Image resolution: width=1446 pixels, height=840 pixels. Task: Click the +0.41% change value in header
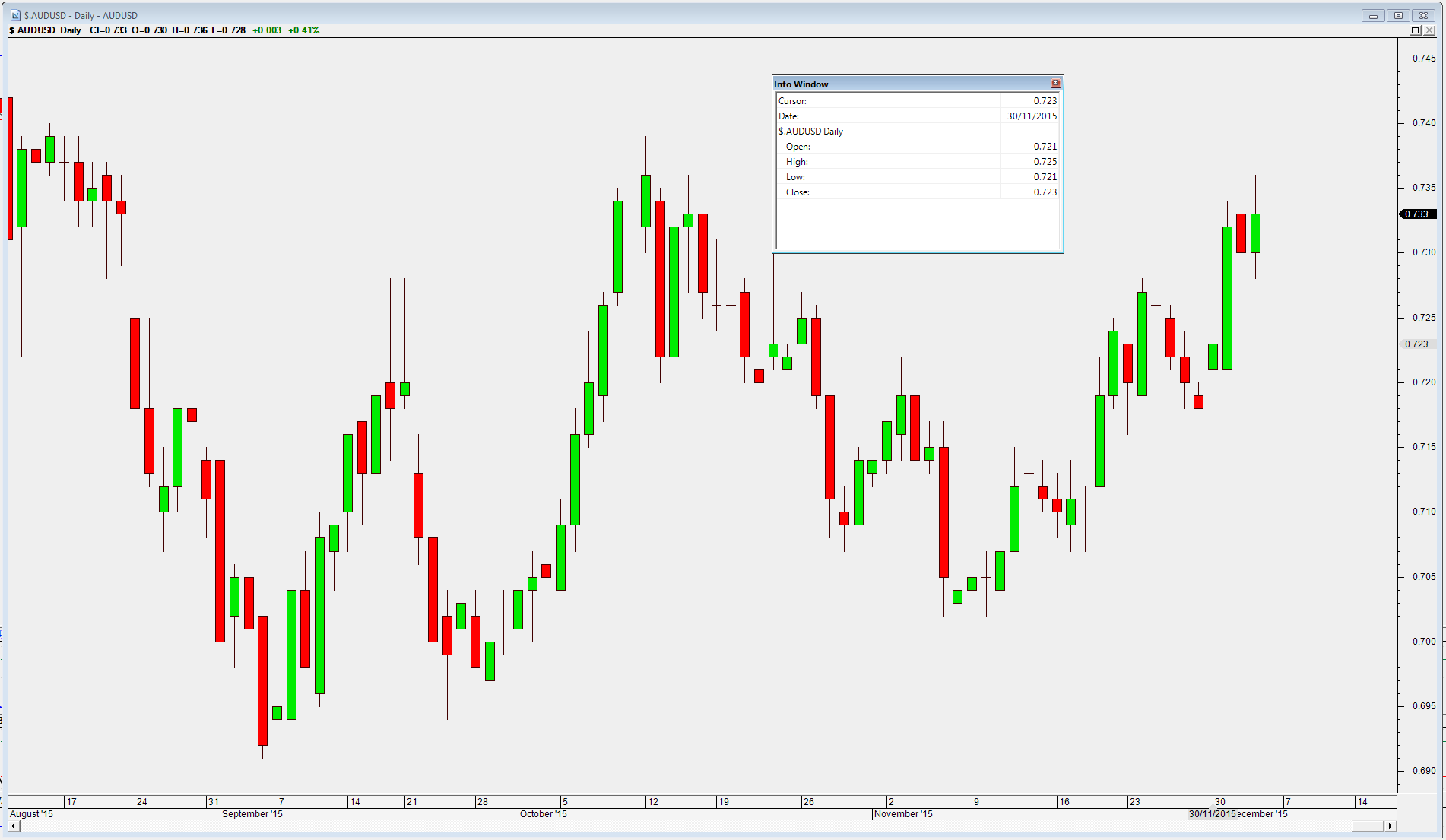pos(303,30)
